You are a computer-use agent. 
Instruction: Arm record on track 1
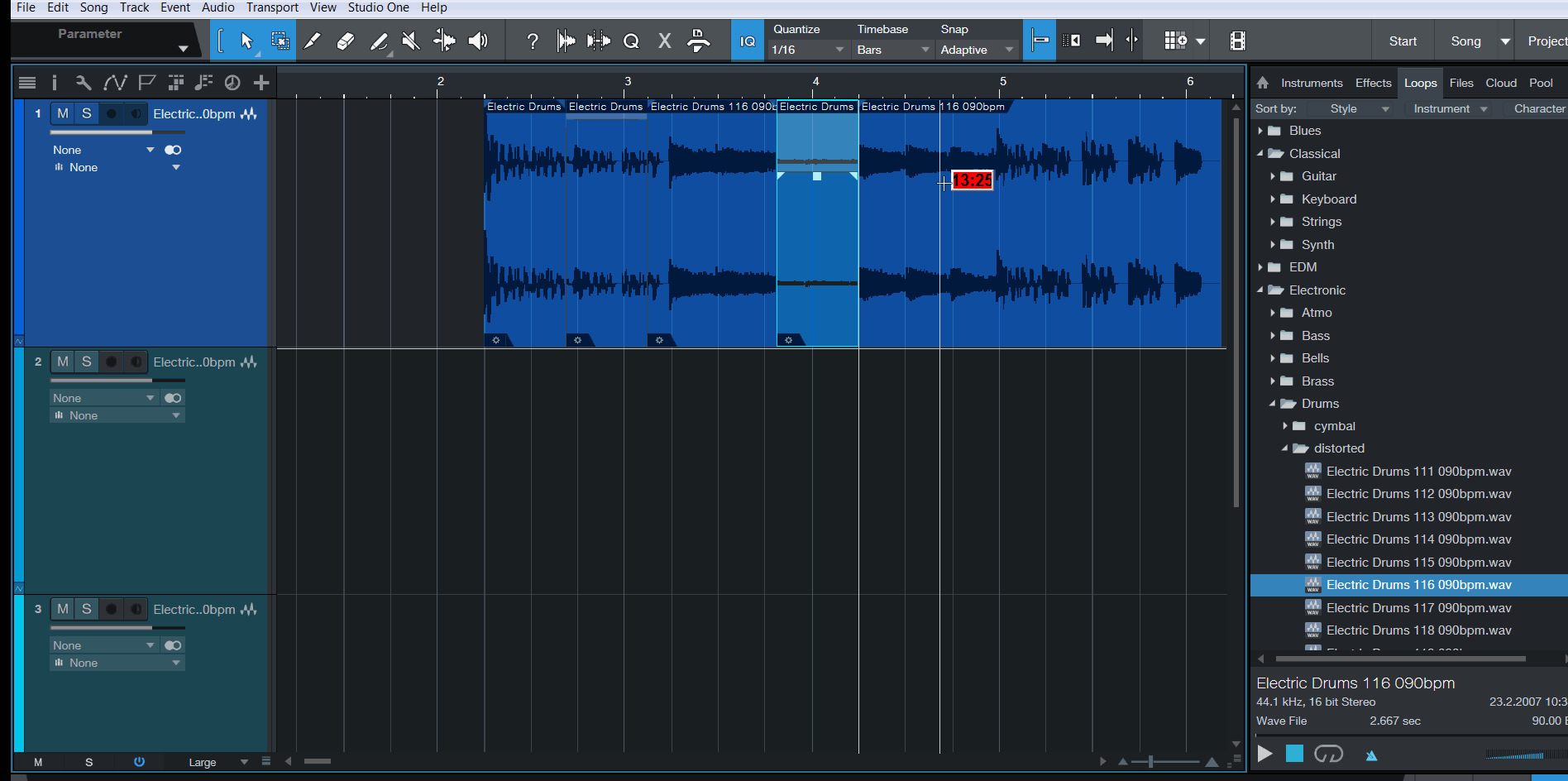[112, 113]
